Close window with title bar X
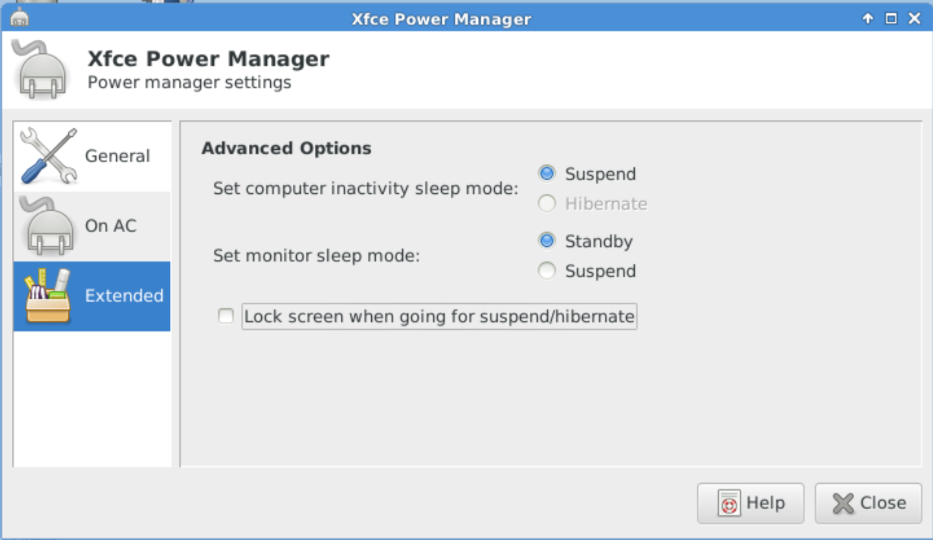Screen dimensions: 933x540 [914, 18]
